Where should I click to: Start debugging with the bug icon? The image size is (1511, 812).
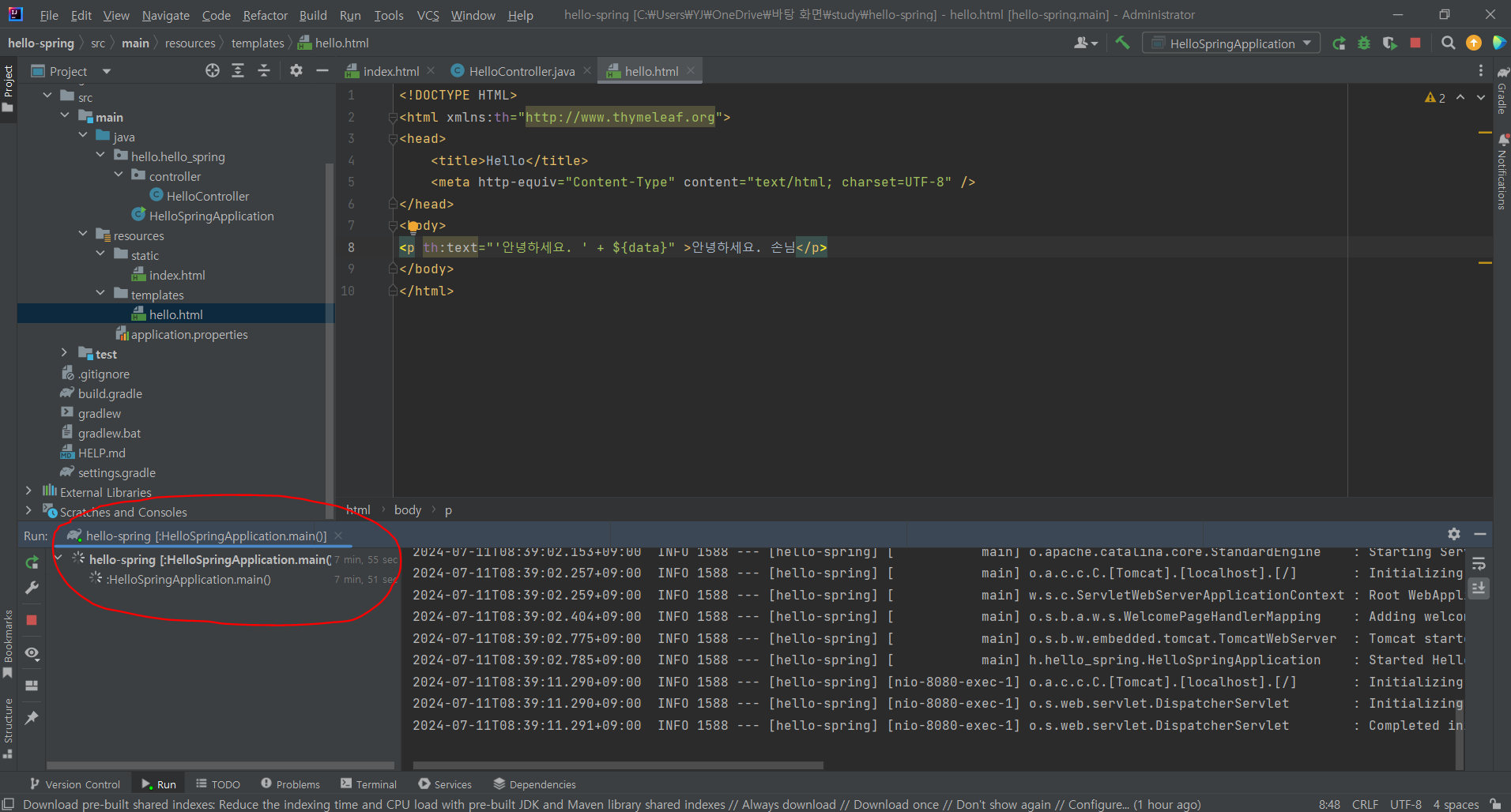point(1364,43)
